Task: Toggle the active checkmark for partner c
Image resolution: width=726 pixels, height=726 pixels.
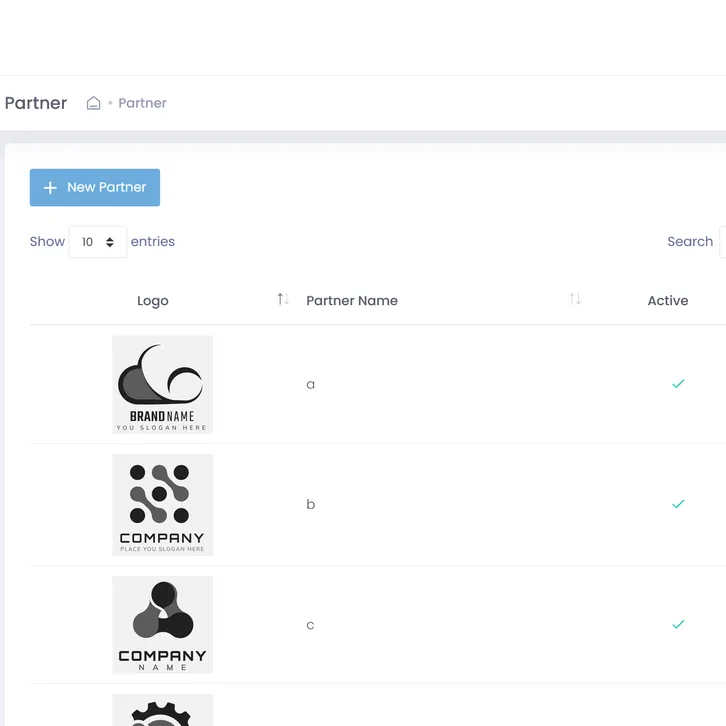Action: (678, 624)
